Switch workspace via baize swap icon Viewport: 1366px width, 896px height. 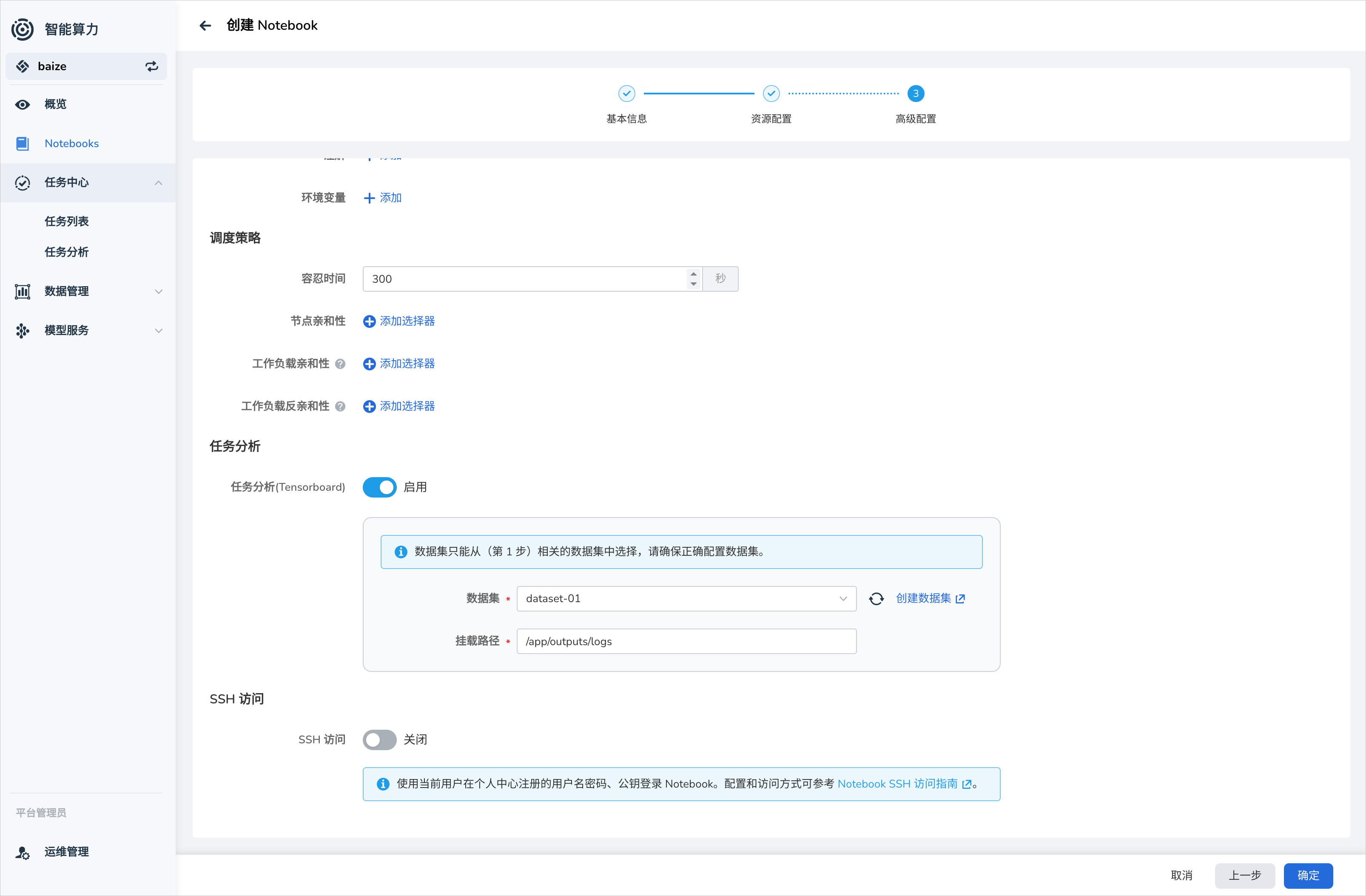click(x=151, y=67)
